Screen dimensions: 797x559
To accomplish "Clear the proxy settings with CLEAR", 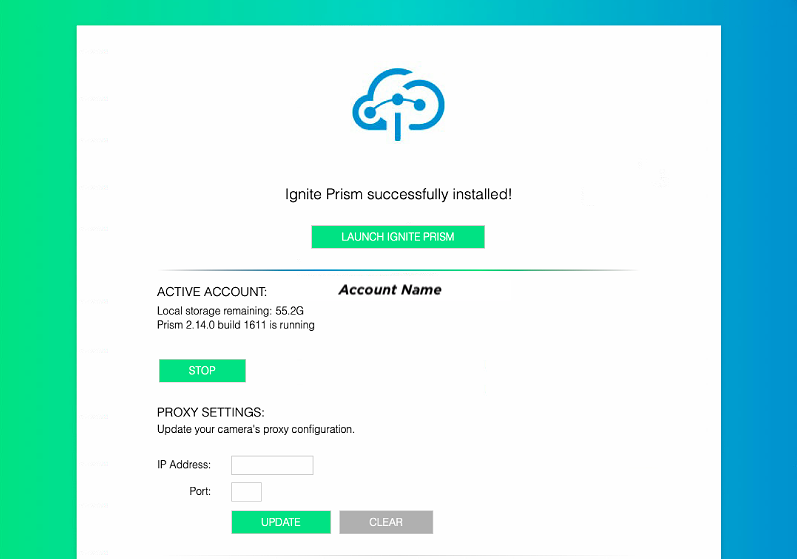I will pos(386,522).
